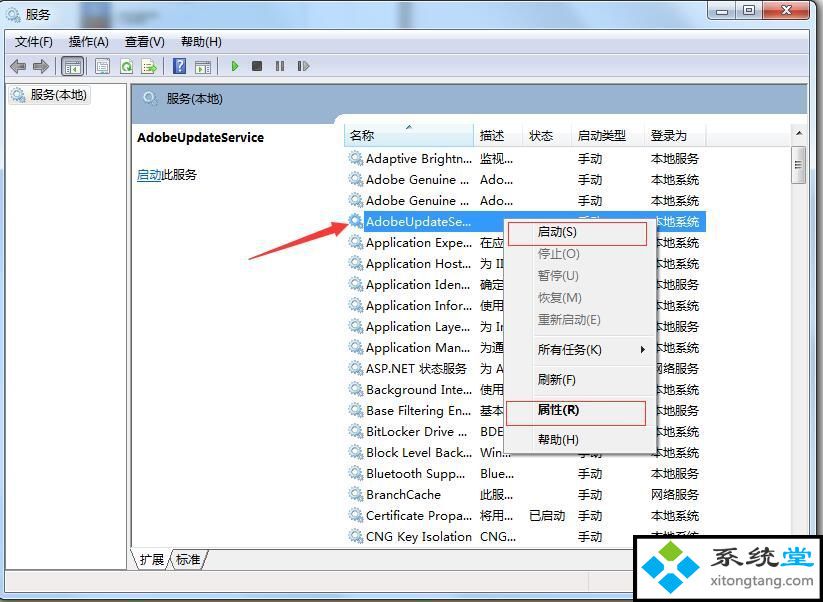
Task: Click the Restart service toolbar icon
Action: tap(303, 66)
